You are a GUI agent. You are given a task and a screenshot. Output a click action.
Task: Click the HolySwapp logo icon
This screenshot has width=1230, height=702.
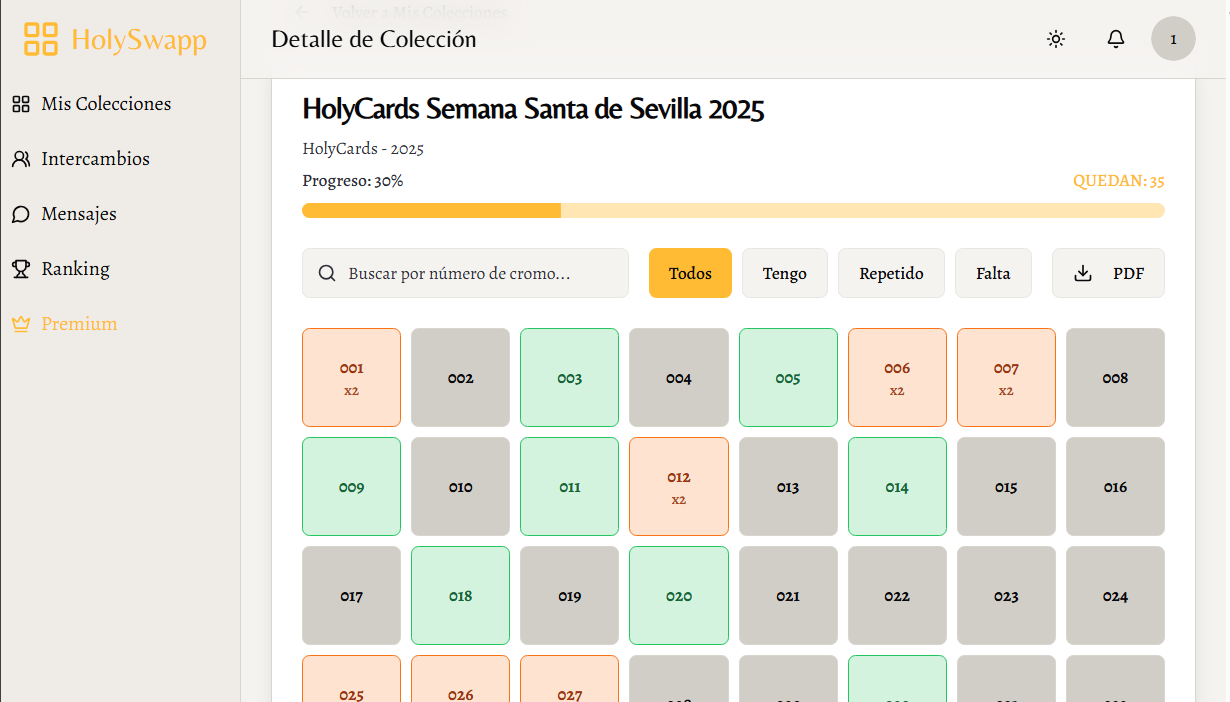click(x=41, y=39)
